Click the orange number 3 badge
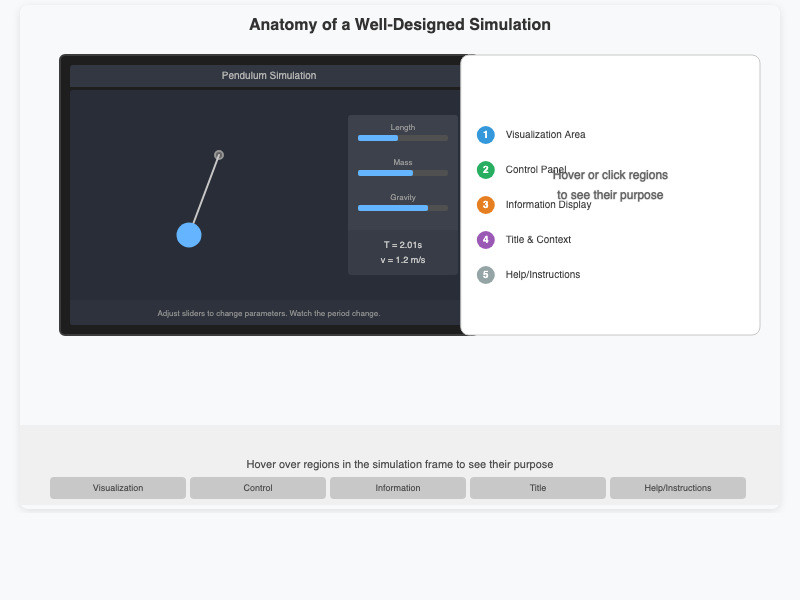This screenshot has width=800, height=600. [x=486, y=205]
